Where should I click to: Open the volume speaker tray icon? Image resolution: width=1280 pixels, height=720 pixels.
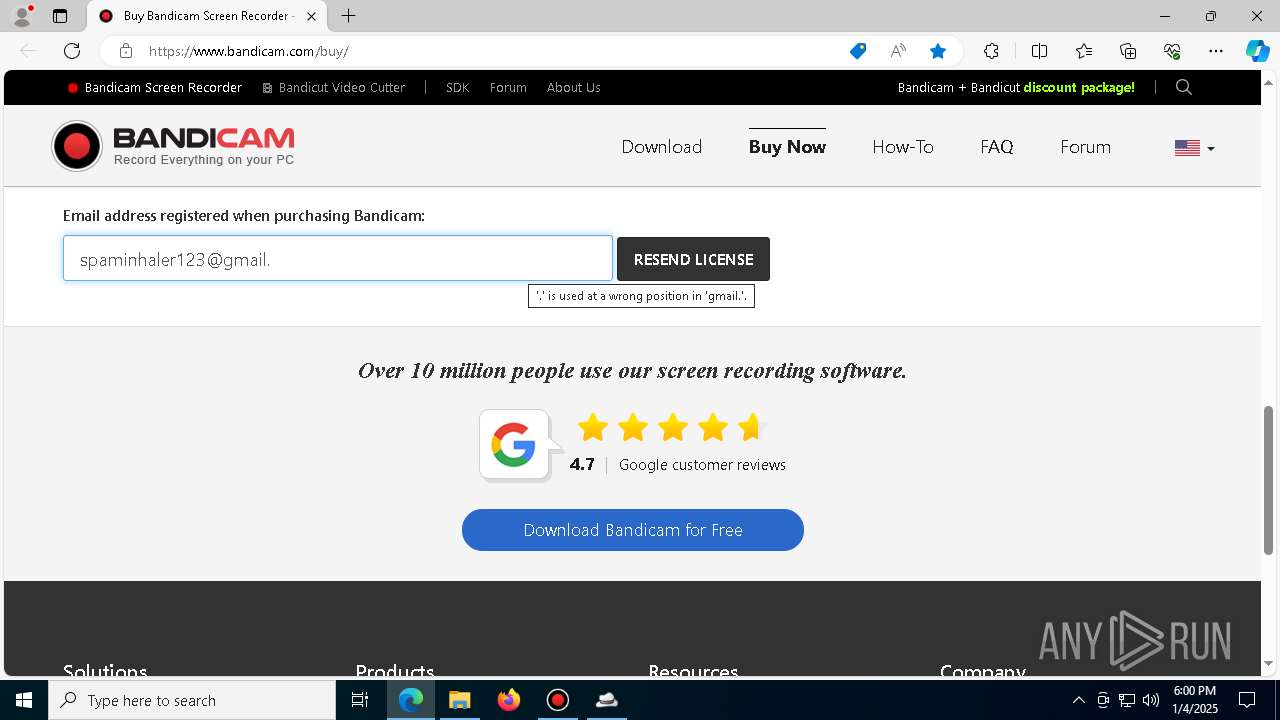pyautogui.click(x=1151, y=700)
